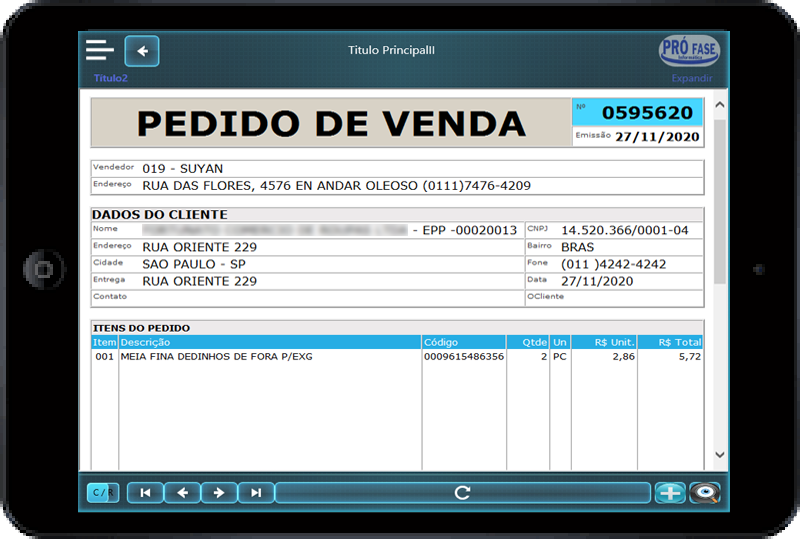Viewport: 800px width, 539px height.
Task: Click total value 5,72
Action: 690,356
